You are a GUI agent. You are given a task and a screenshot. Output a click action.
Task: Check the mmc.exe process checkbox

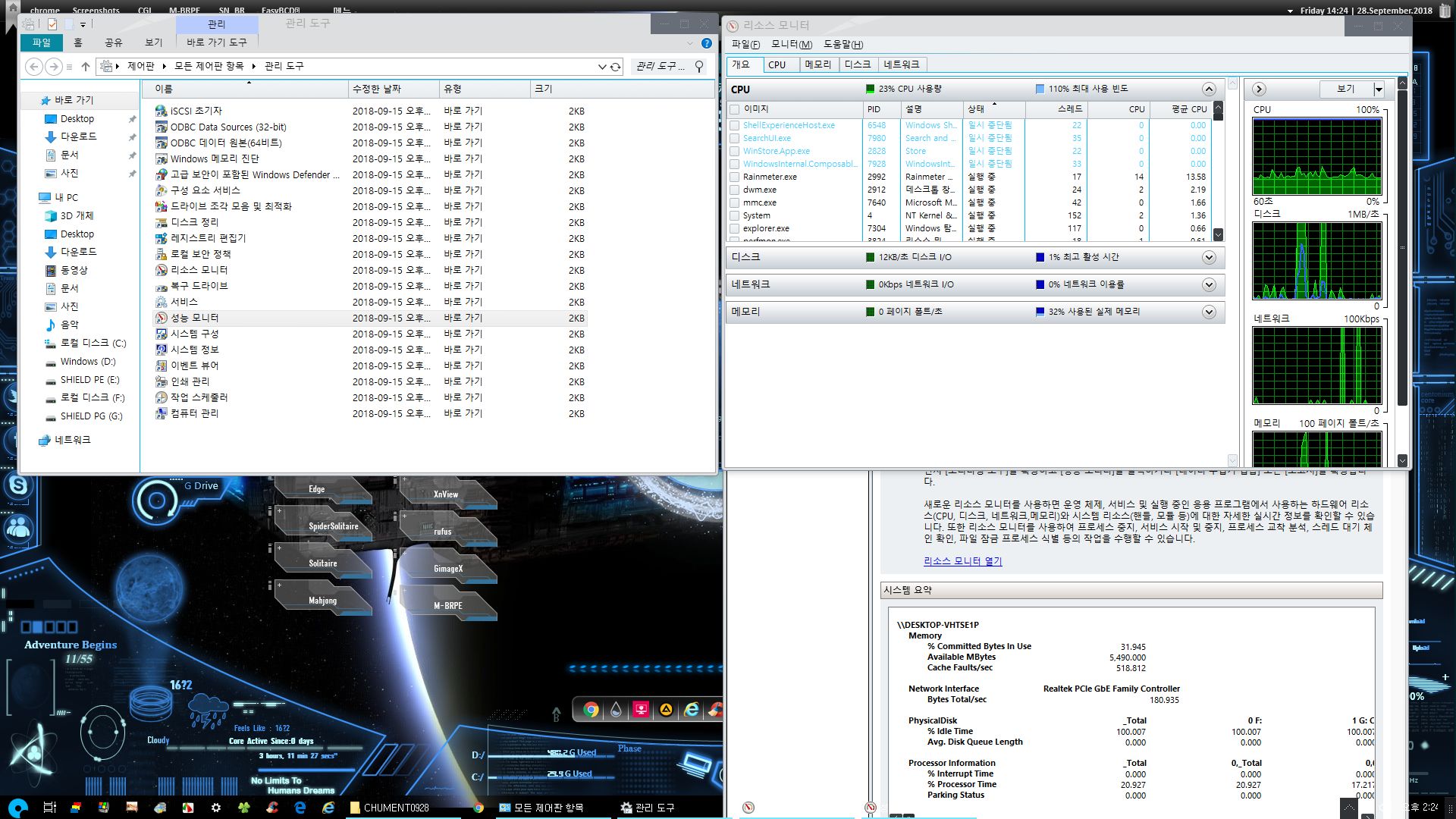[734, 203]
